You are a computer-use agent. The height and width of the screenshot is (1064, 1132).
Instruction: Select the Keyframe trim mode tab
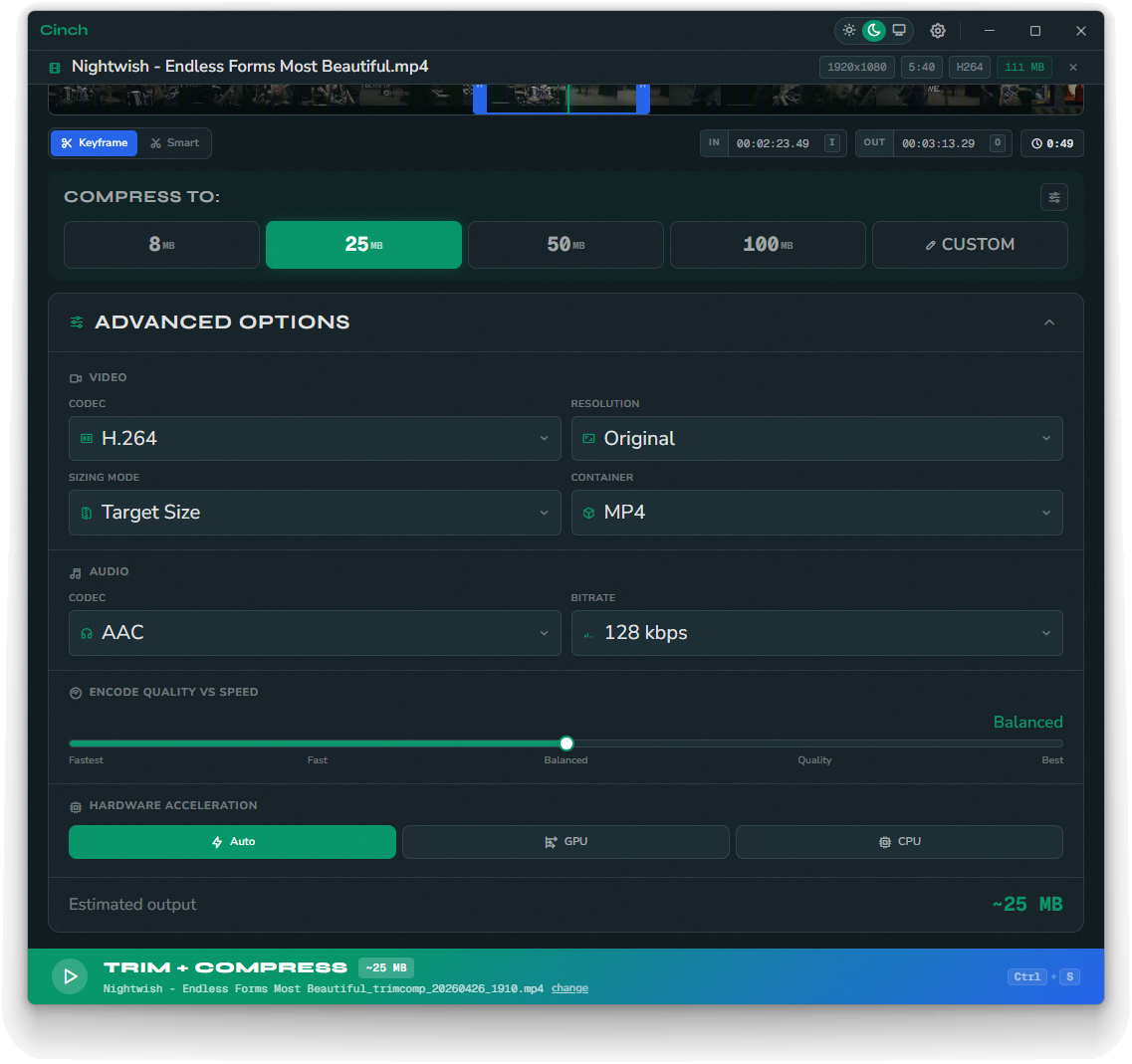point(94,143)
